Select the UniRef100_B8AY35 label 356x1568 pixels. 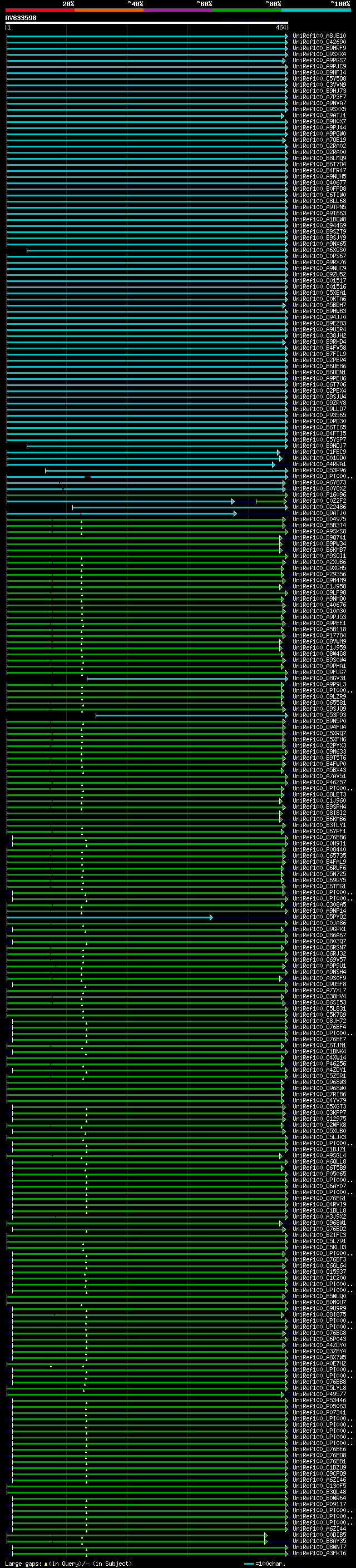pos(319,1541)
